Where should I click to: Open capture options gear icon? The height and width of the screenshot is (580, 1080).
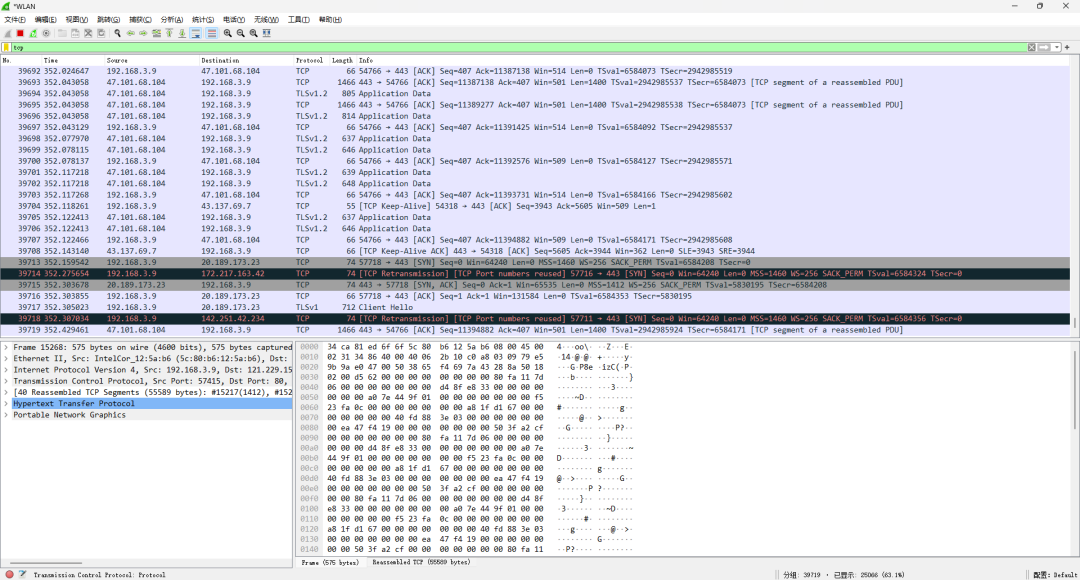46,33
